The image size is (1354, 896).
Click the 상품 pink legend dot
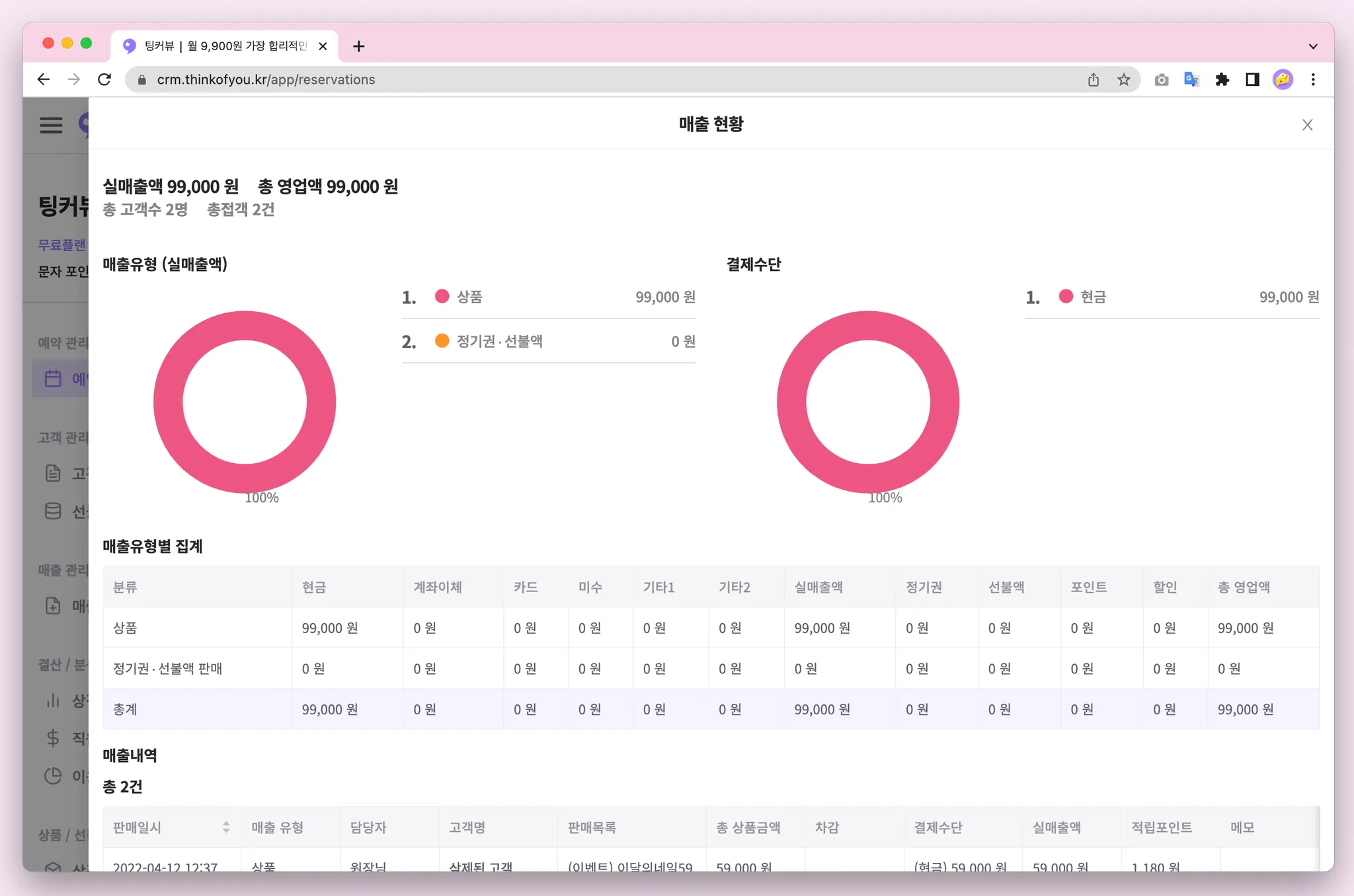tap(442, 296)
